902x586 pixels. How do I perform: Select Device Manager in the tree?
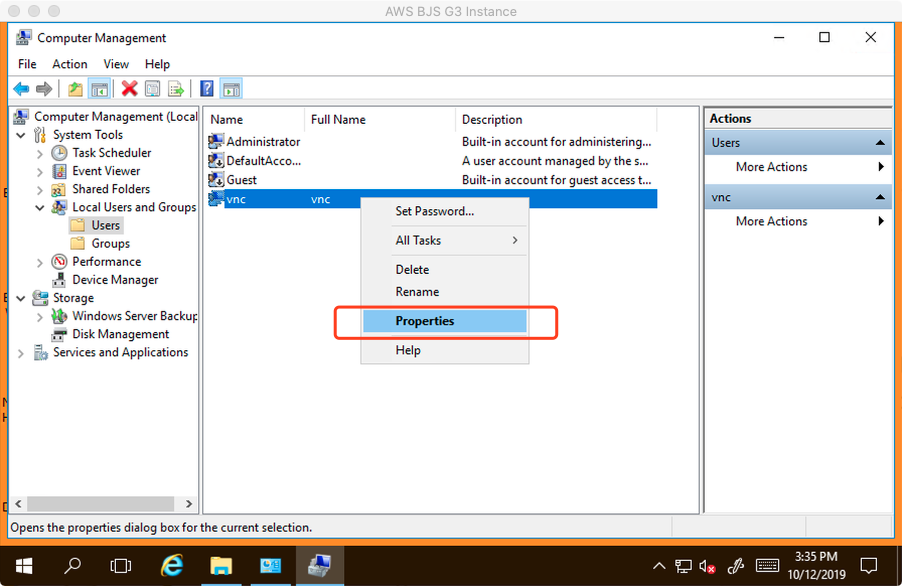tap(115, 280)
